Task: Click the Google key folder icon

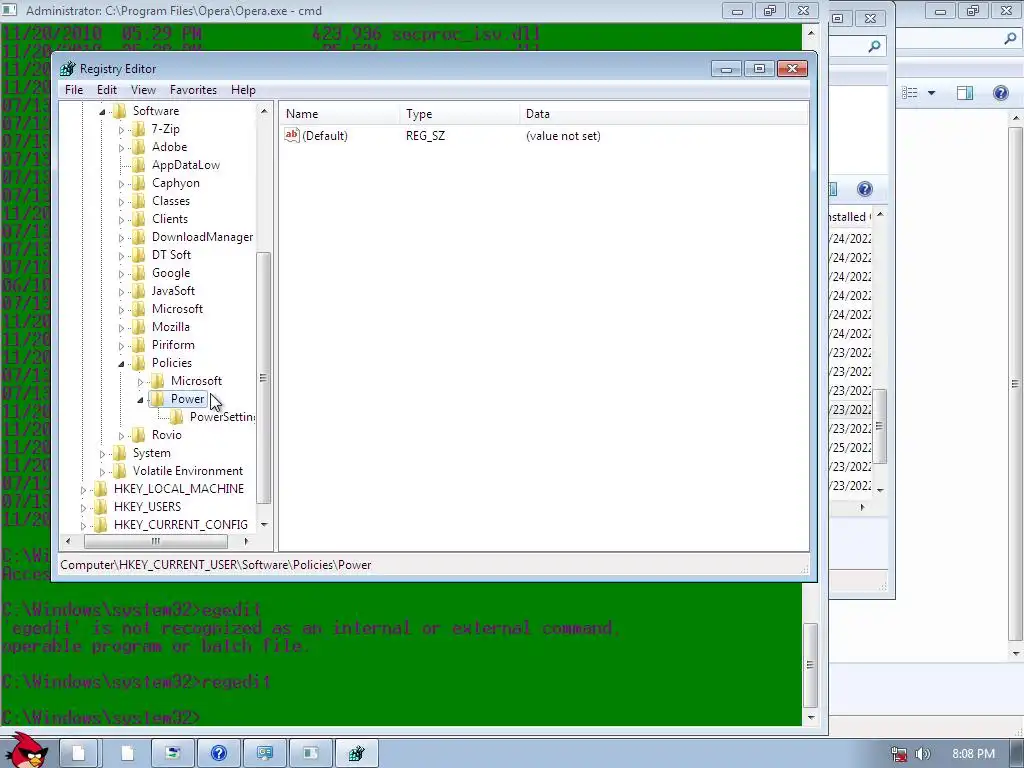Action: pos(138,273)
